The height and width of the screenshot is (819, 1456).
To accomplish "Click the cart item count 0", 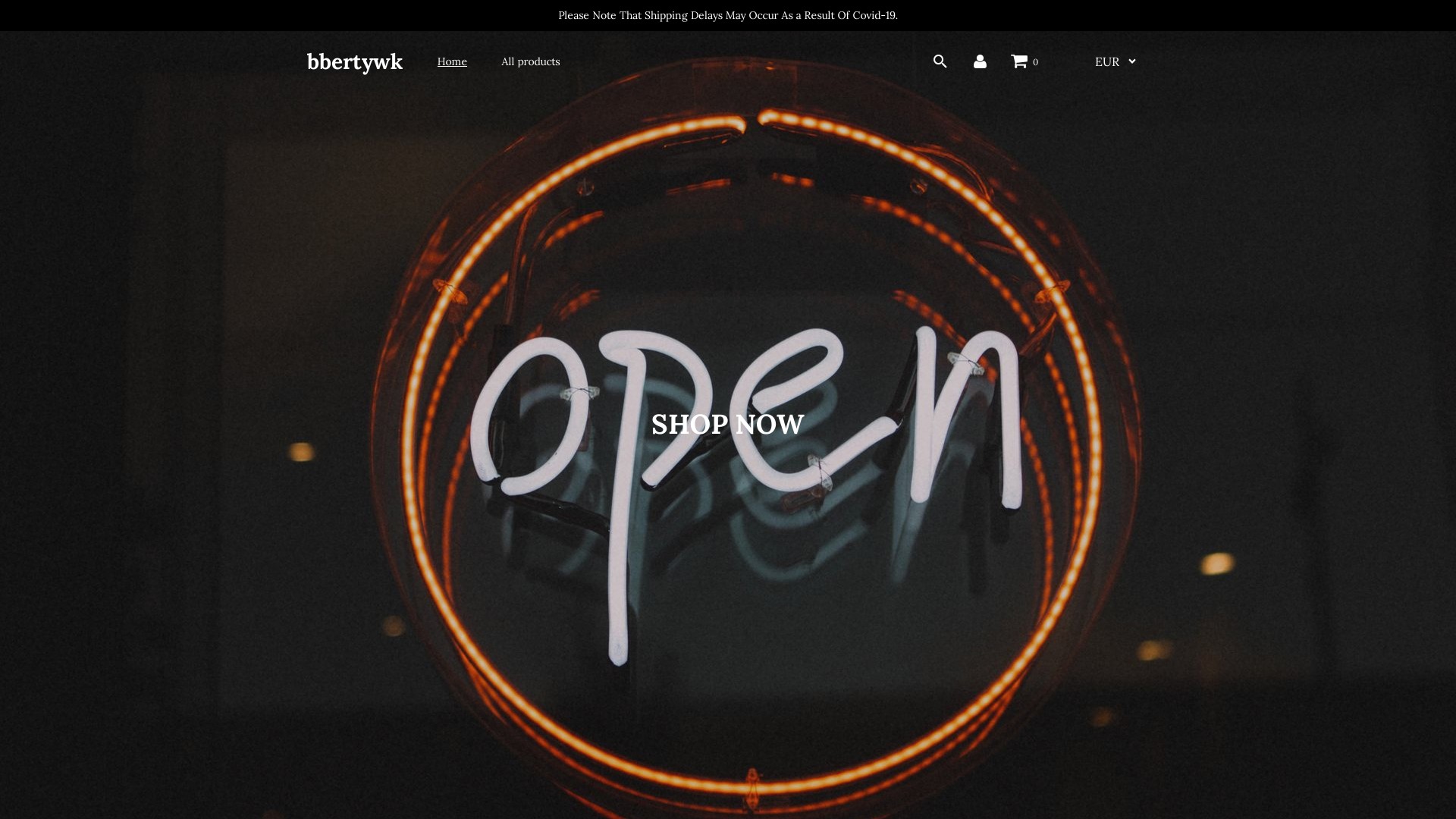I will click(x=1035, y=62).
